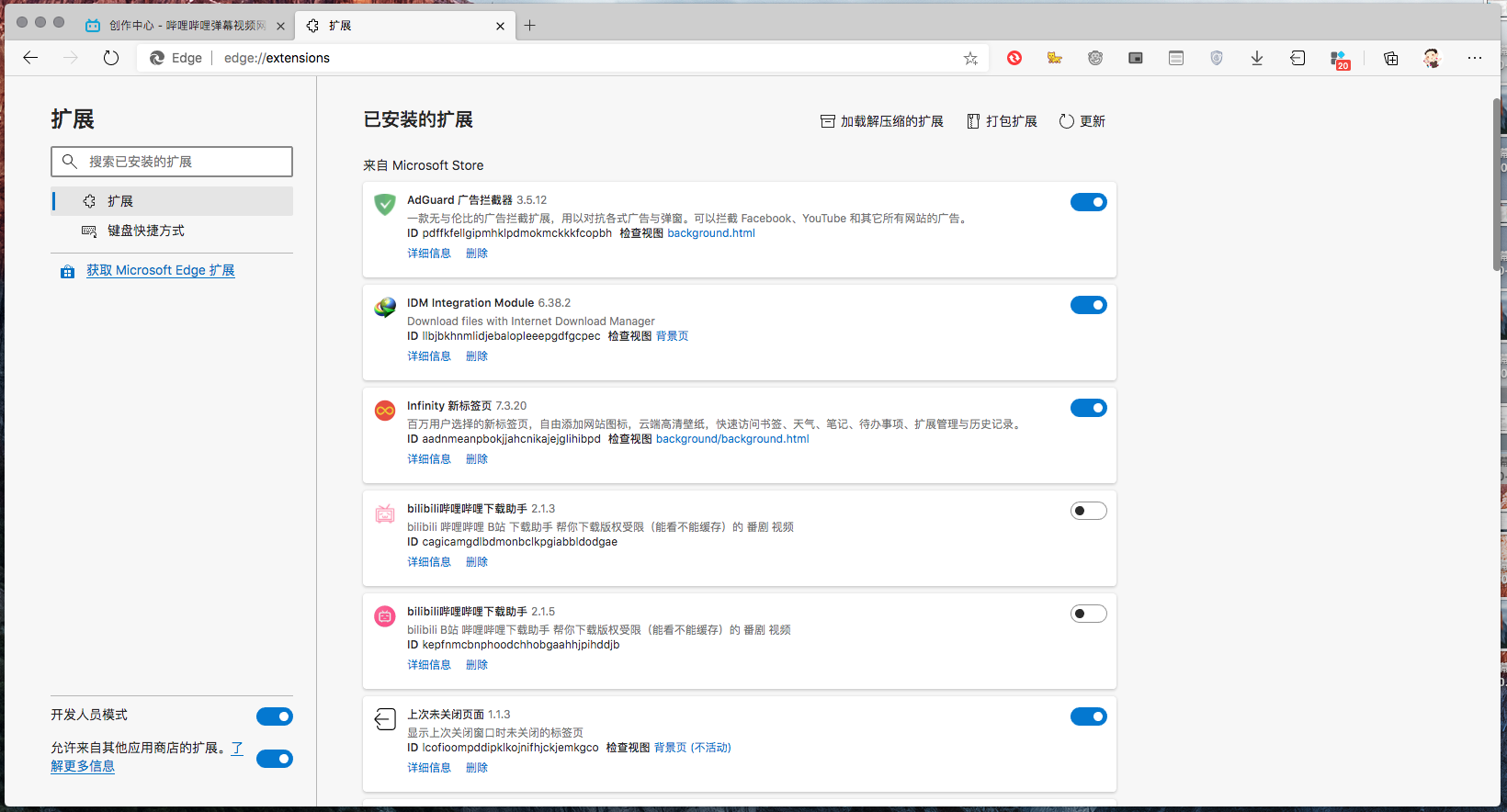Screen dimensions: 1507x812
Task: Open Infinity's background/background.html link
Action: (732, 439)
